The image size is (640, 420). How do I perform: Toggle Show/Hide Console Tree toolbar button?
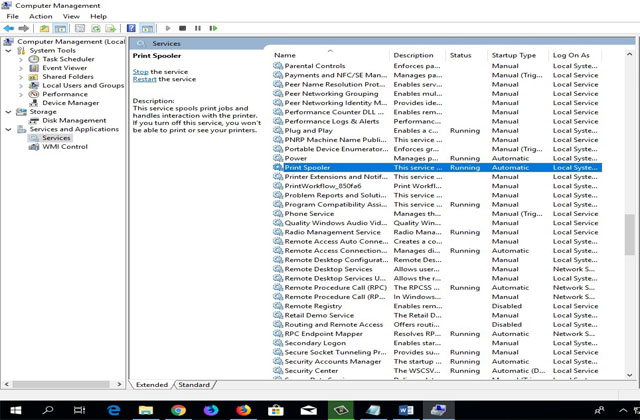coord(60,28)
